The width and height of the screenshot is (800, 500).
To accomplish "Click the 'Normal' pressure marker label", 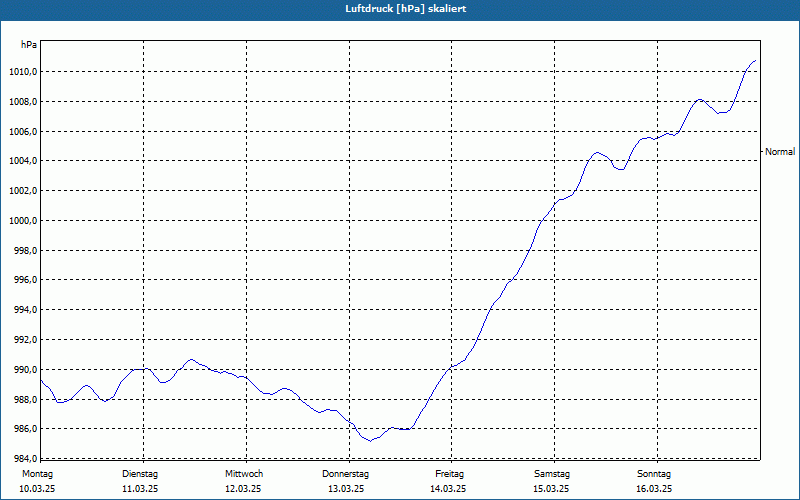I will (x=780, y=152).
